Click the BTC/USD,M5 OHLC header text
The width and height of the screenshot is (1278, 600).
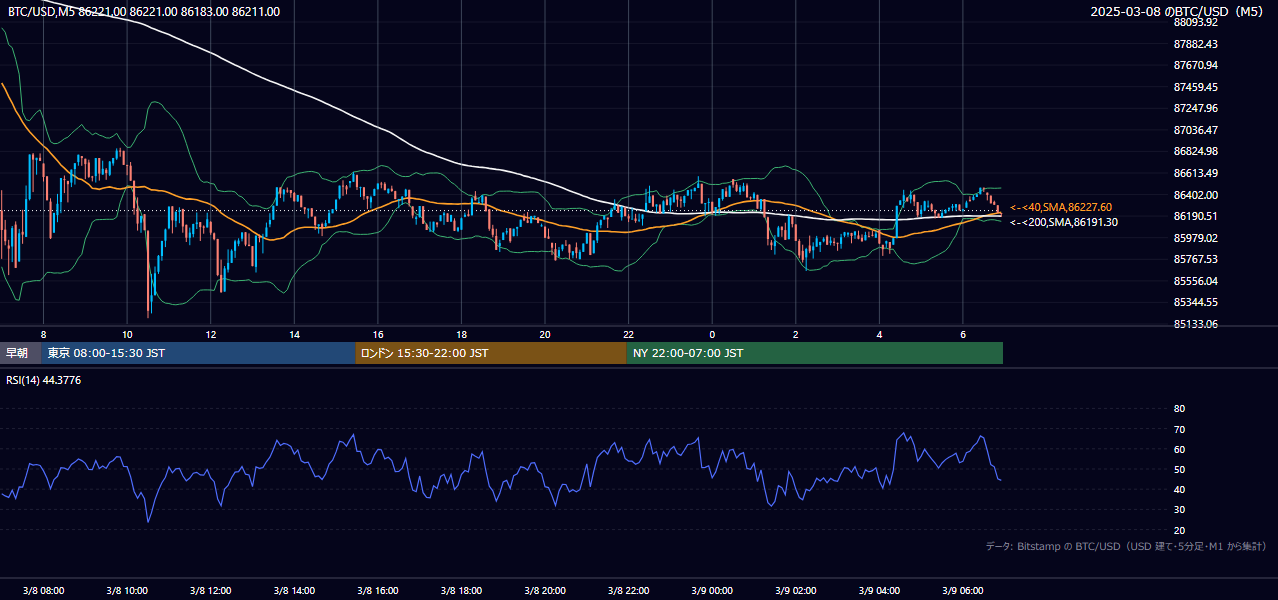(x=144, y=12)
